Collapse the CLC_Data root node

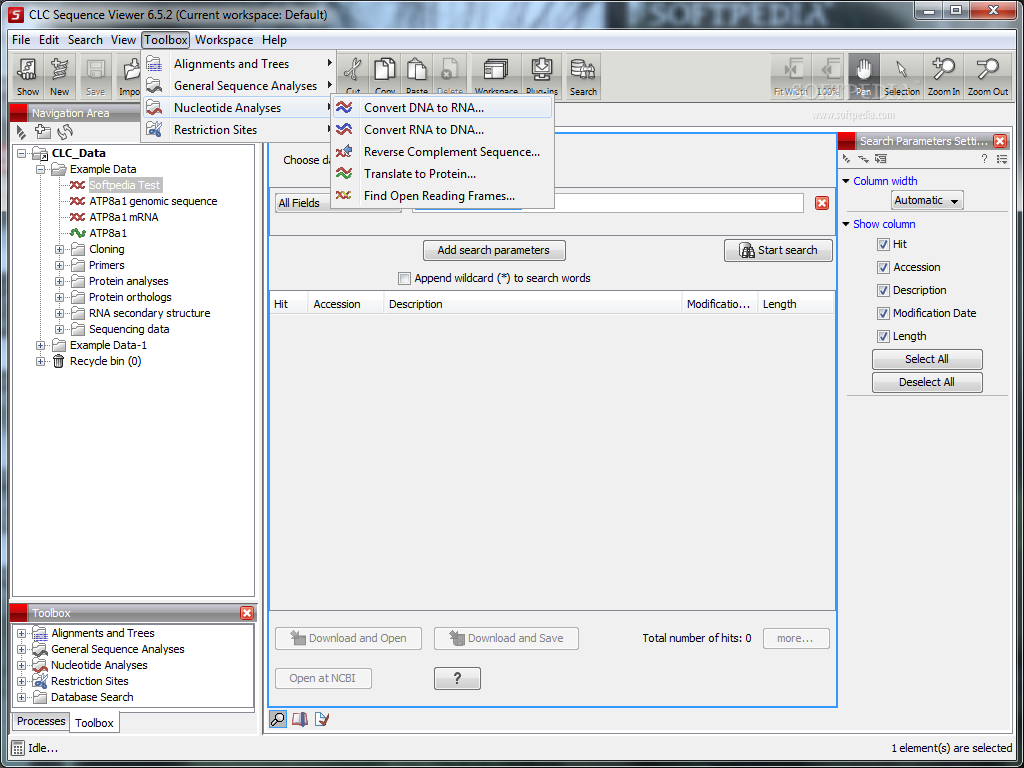click(x=22, y=153)
